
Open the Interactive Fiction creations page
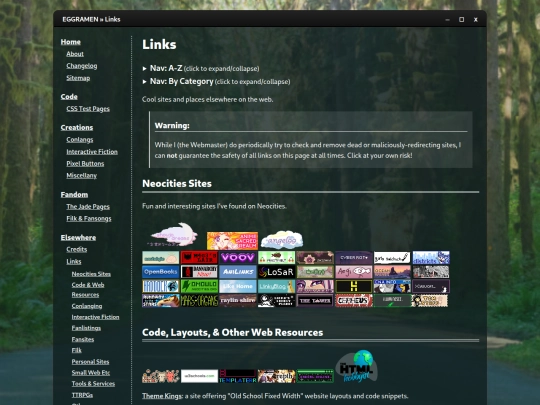coord(92,152)
